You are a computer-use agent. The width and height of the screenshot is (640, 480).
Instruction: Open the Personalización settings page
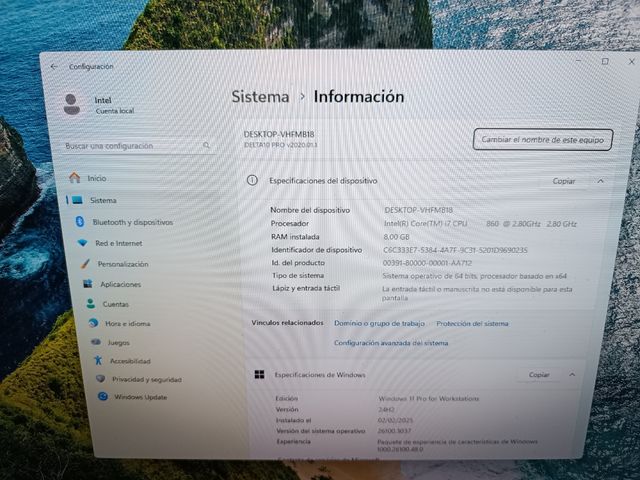click(123, 264)
